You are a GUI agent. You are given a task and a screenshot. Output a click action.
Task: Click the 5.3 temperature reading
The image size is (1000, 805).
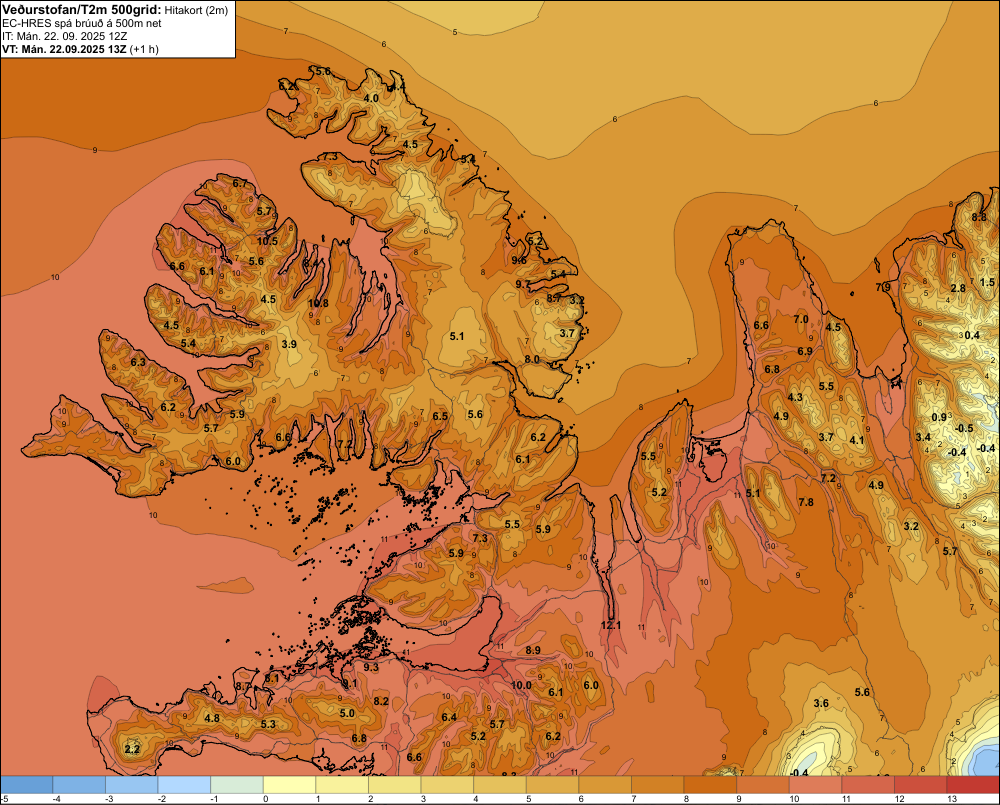268,724
